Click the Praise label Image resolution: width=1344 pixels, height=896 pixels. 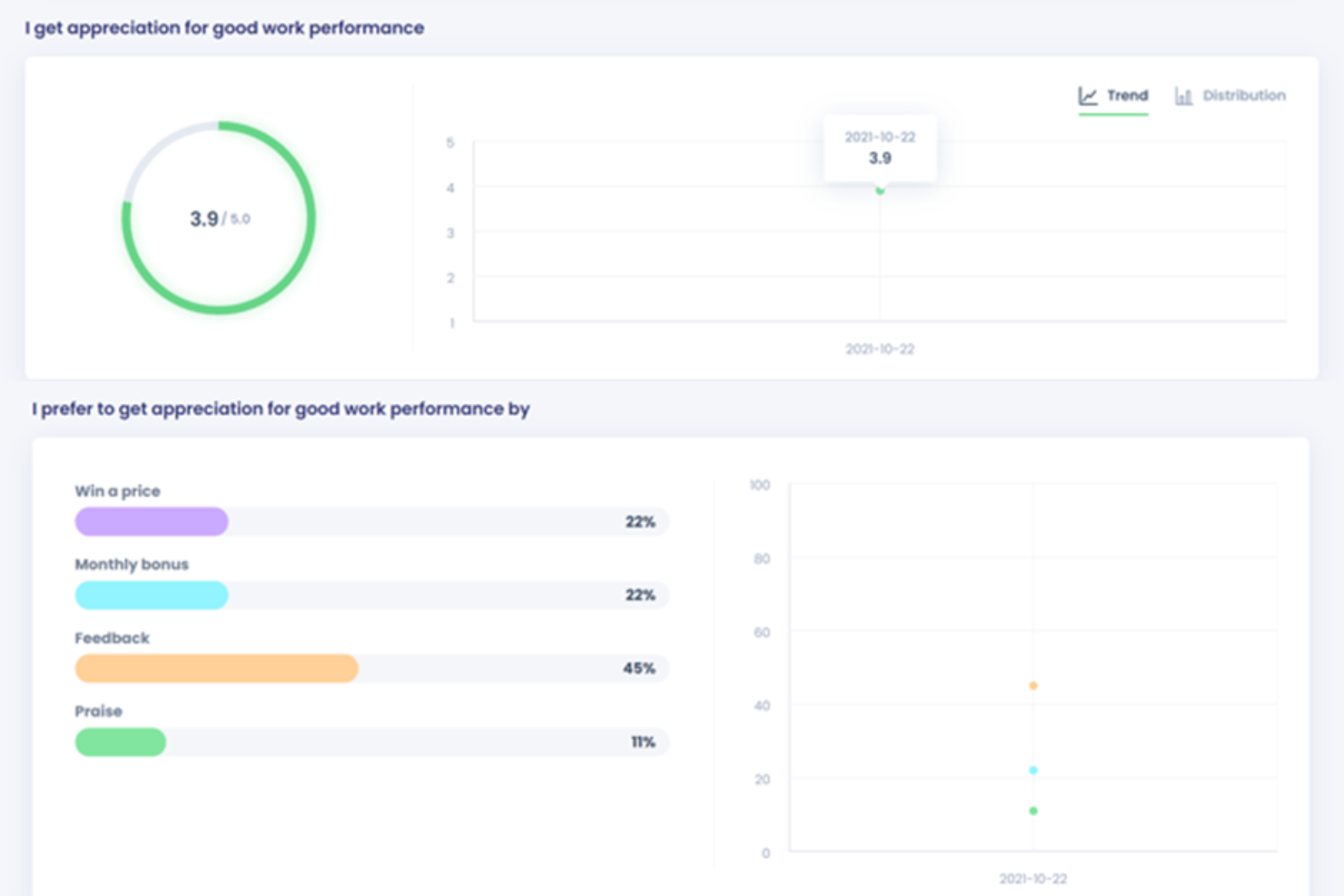[98, 712]
